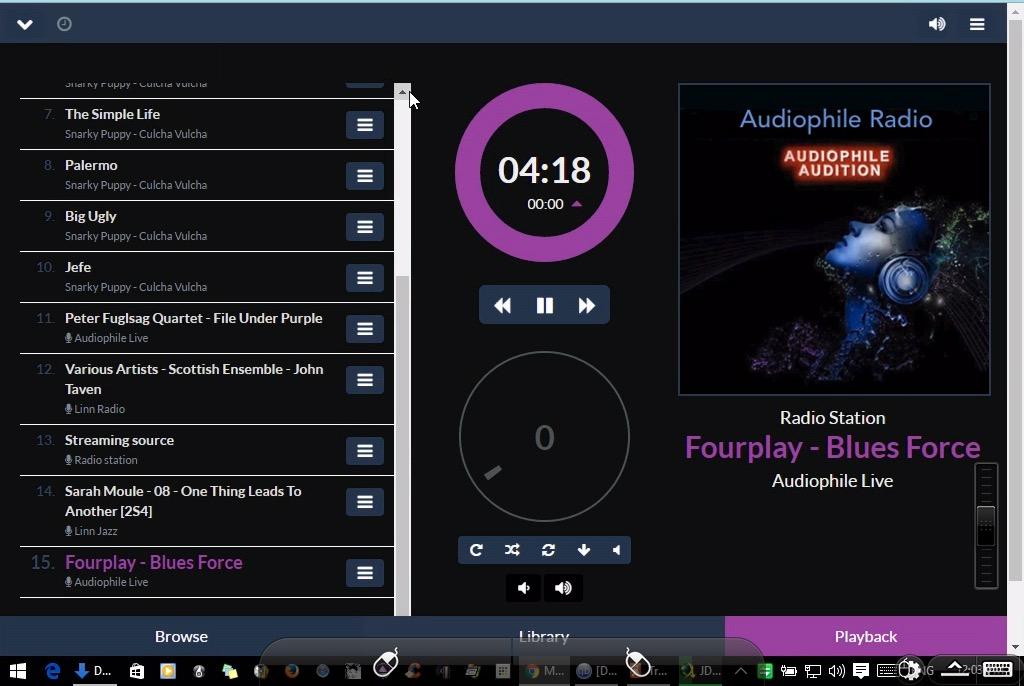This screenshot has width=1024, height=686.
Task: Collapse the panel with the top-left chevron
Action: click(25, 25)
